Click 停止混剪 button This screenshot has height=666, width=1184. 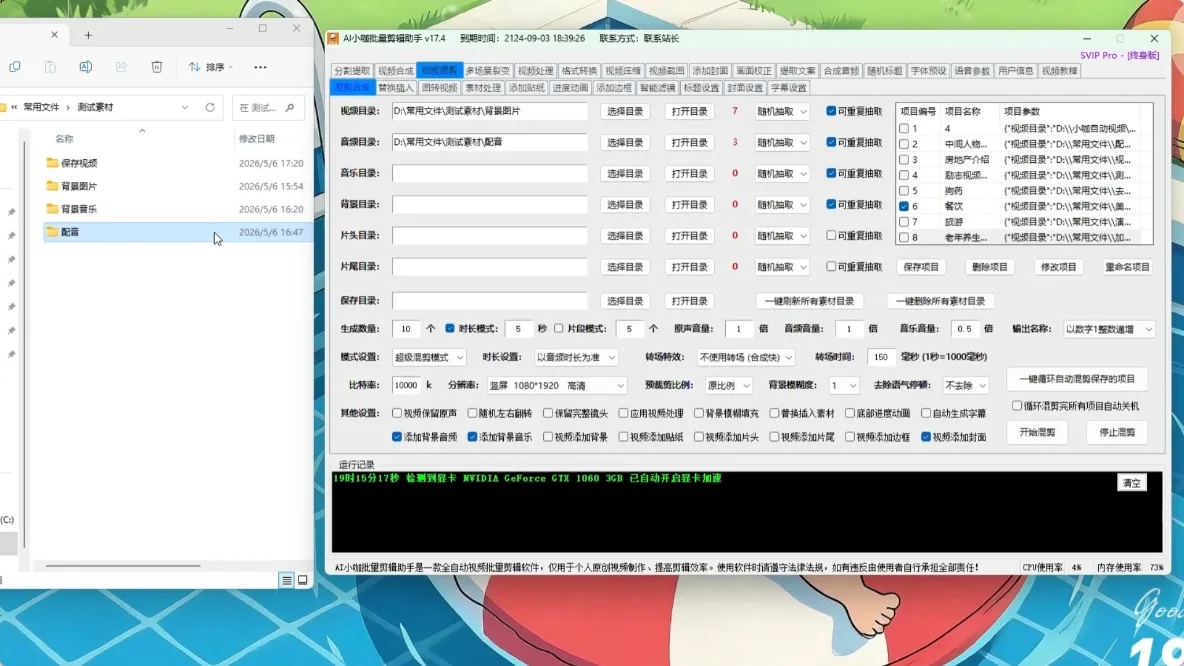pos(1118,433)
